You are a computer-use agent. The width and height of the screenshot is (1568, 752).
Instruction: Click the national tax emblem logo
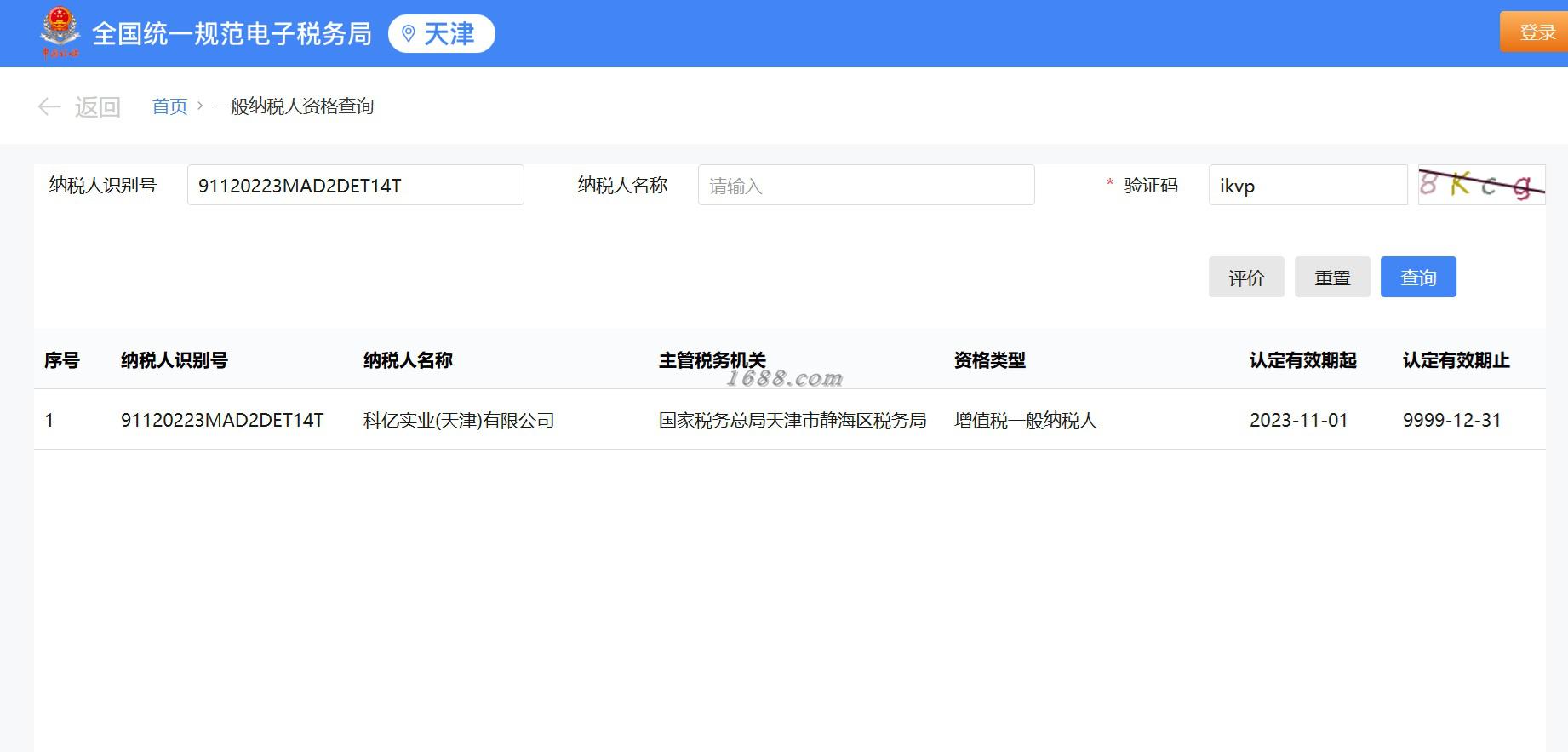click(60, 32)
